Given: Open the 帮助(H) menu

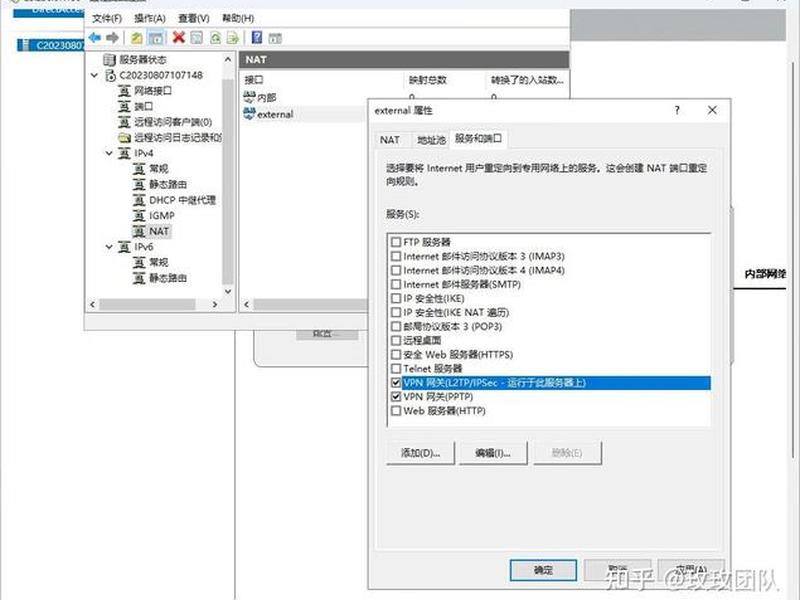Looking at the screenshot, I should coord(238,18).
